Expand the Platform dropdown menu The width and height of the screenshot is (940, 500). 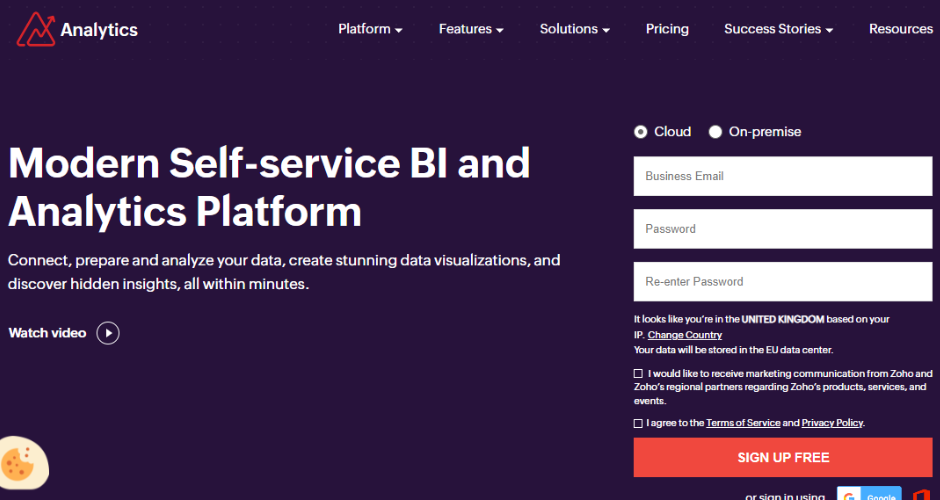pyautogui.click(x=370, y=29)
